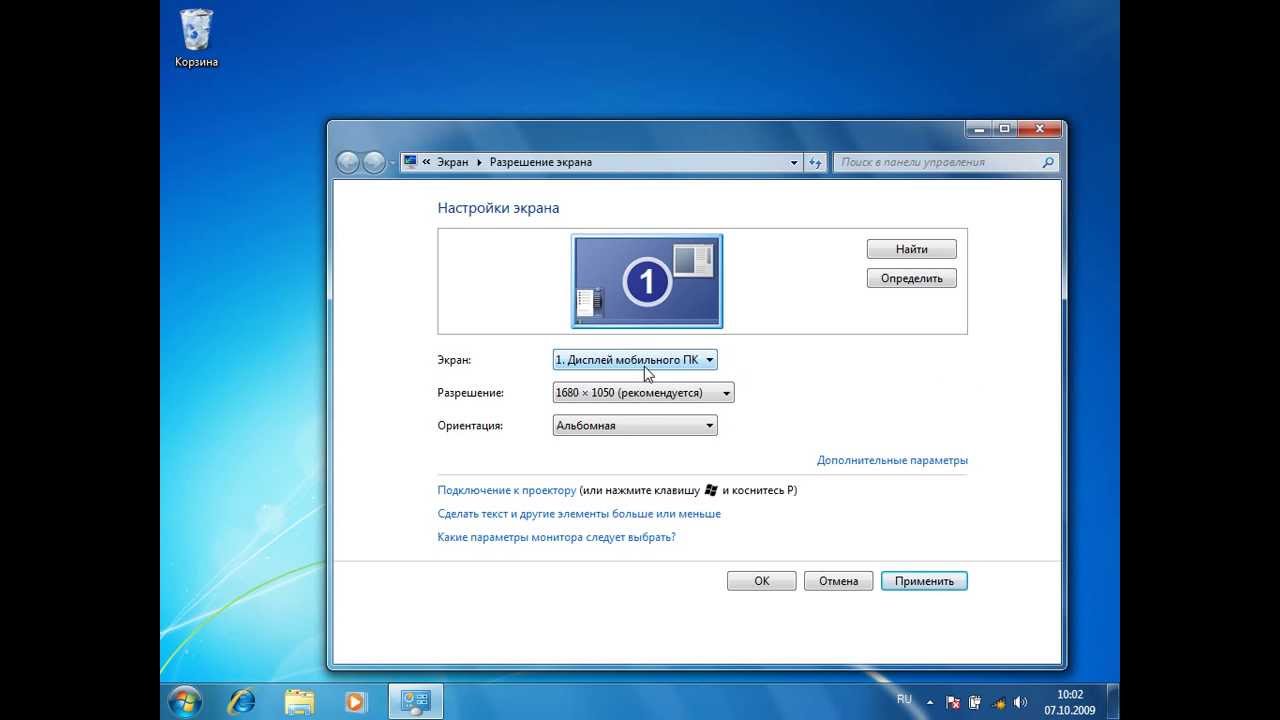Image resolution: width=1280 pixels, height=720 pixels.
Task: Open Windows Explorer folder icon on taskbar
Action: point(299,701)
